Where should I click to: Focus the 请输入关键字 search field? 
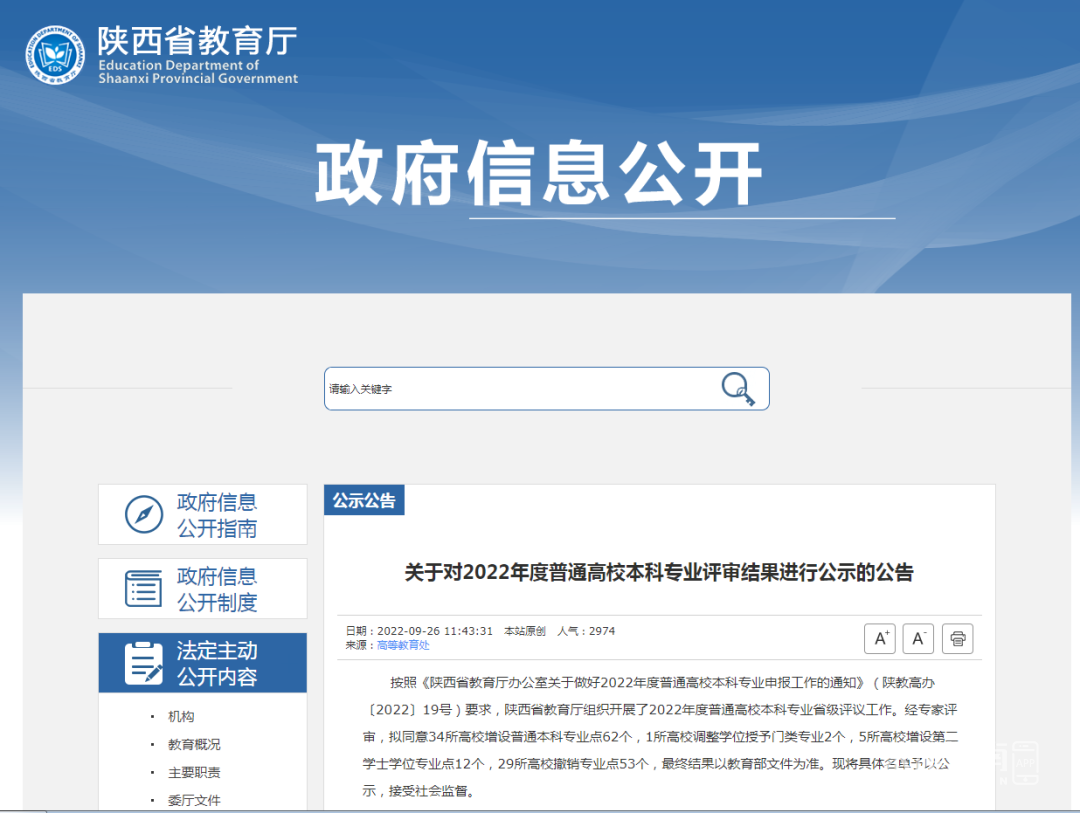(x=520, y=389)
